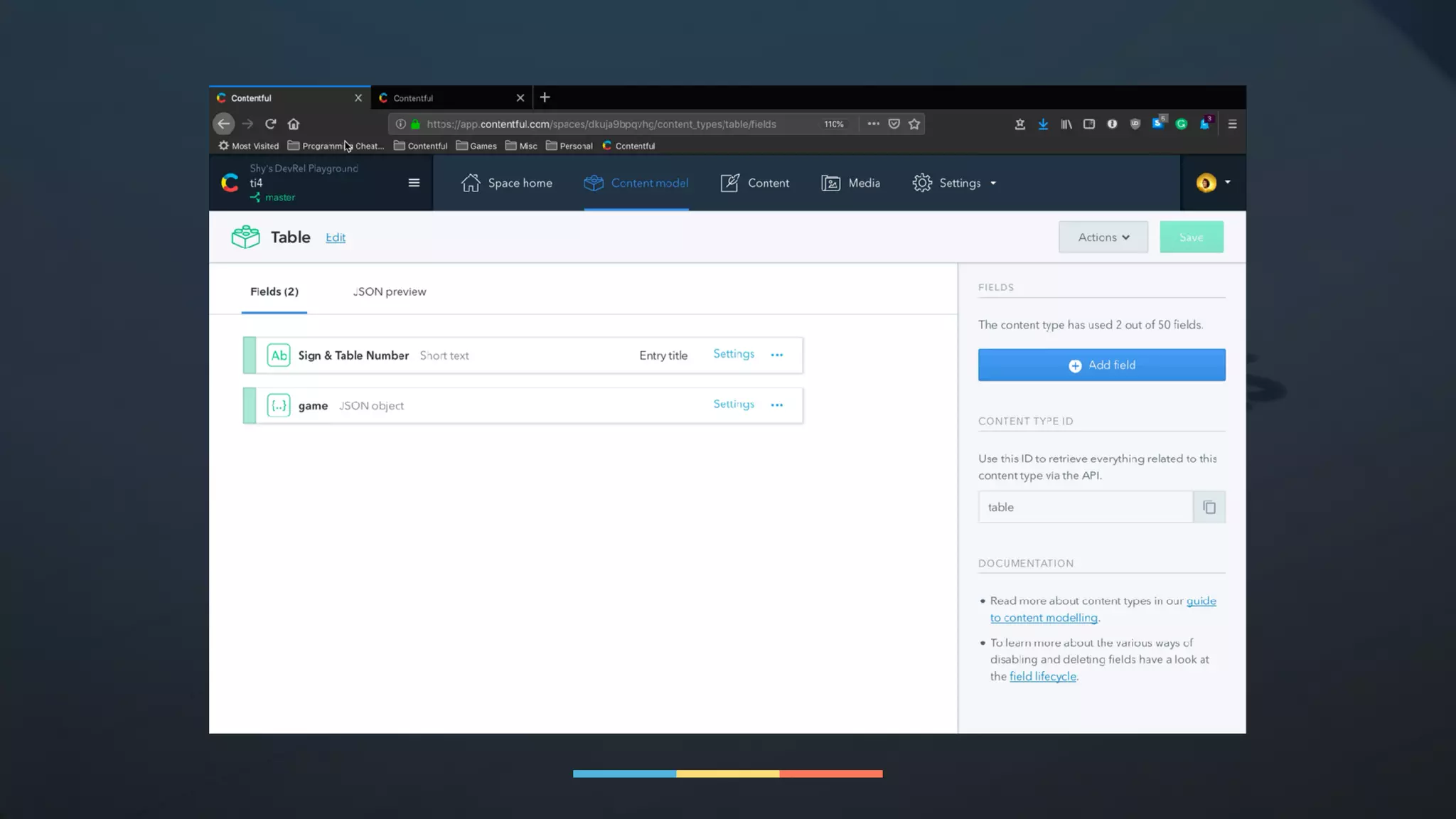1456x819 pixels.
Task: Bookmark this page with star icon
Action: point(914,124)
